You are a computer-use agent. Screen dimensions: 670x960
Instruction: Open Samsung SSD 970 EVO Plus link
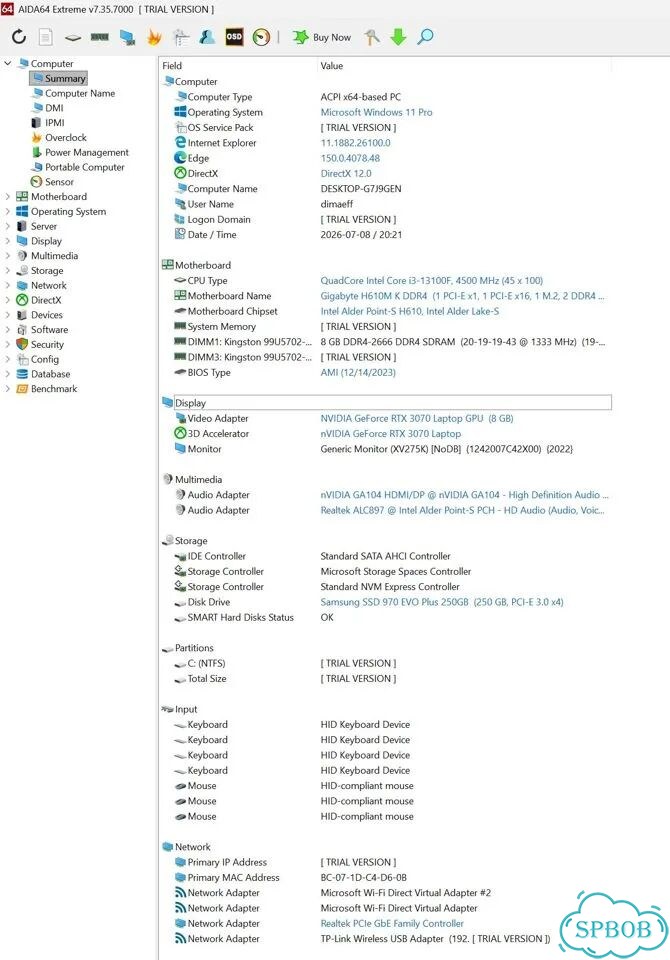click(442, 602)
